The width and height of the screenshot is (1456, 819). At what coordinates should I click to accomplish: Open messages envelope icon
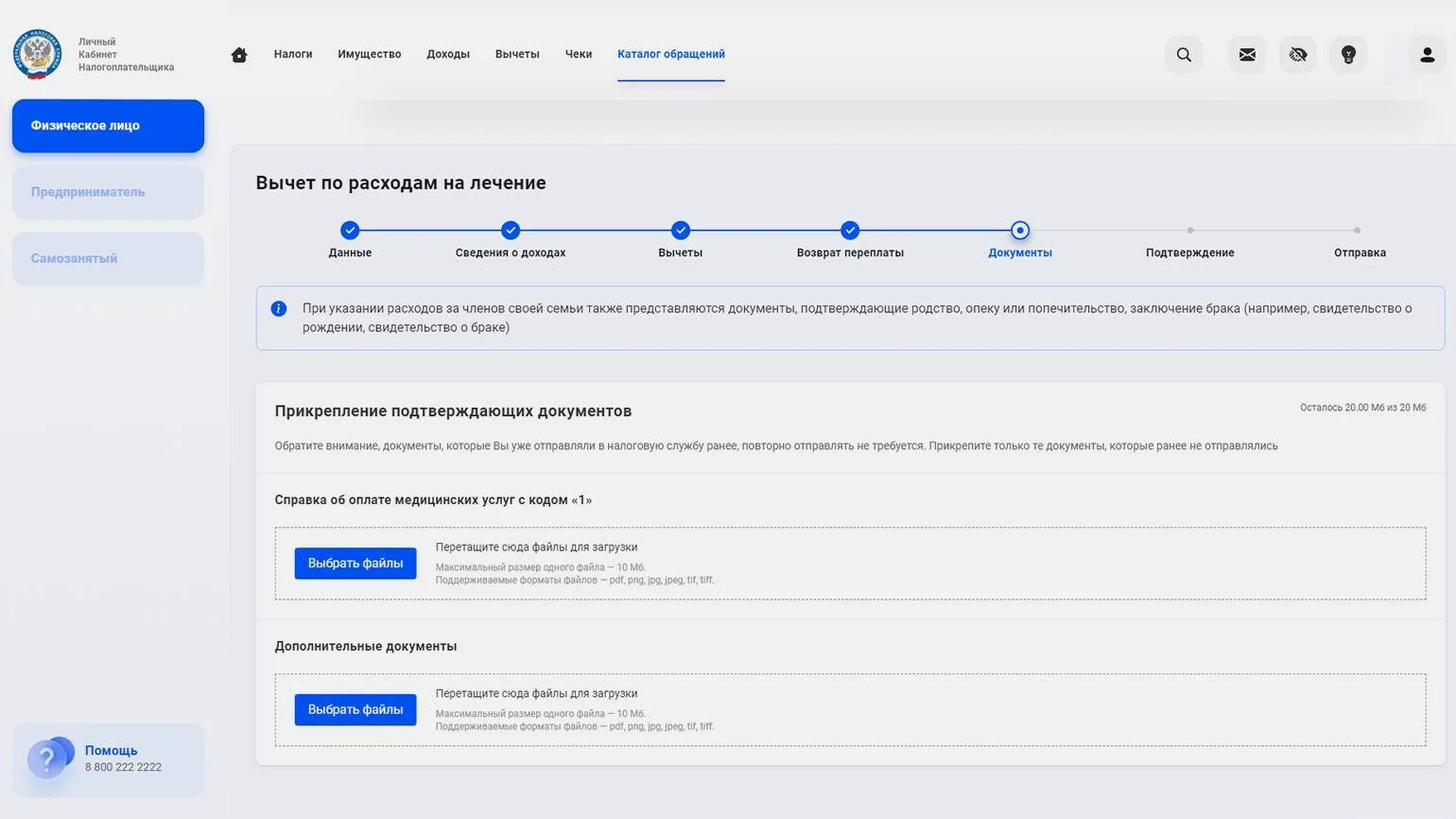coord(1247,55)
